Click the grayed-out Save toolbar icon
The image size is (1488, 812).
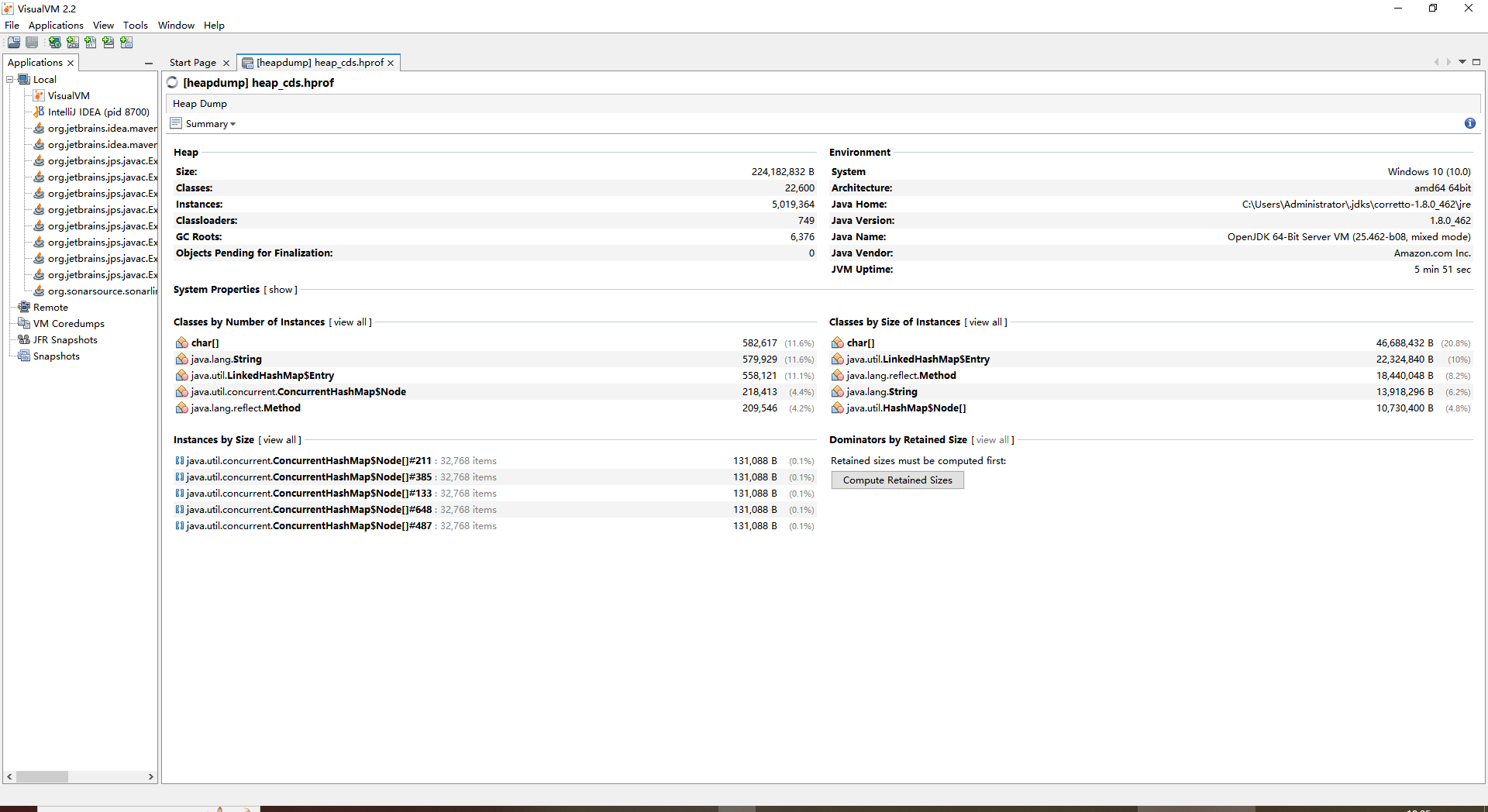click(x=32, y=43)
